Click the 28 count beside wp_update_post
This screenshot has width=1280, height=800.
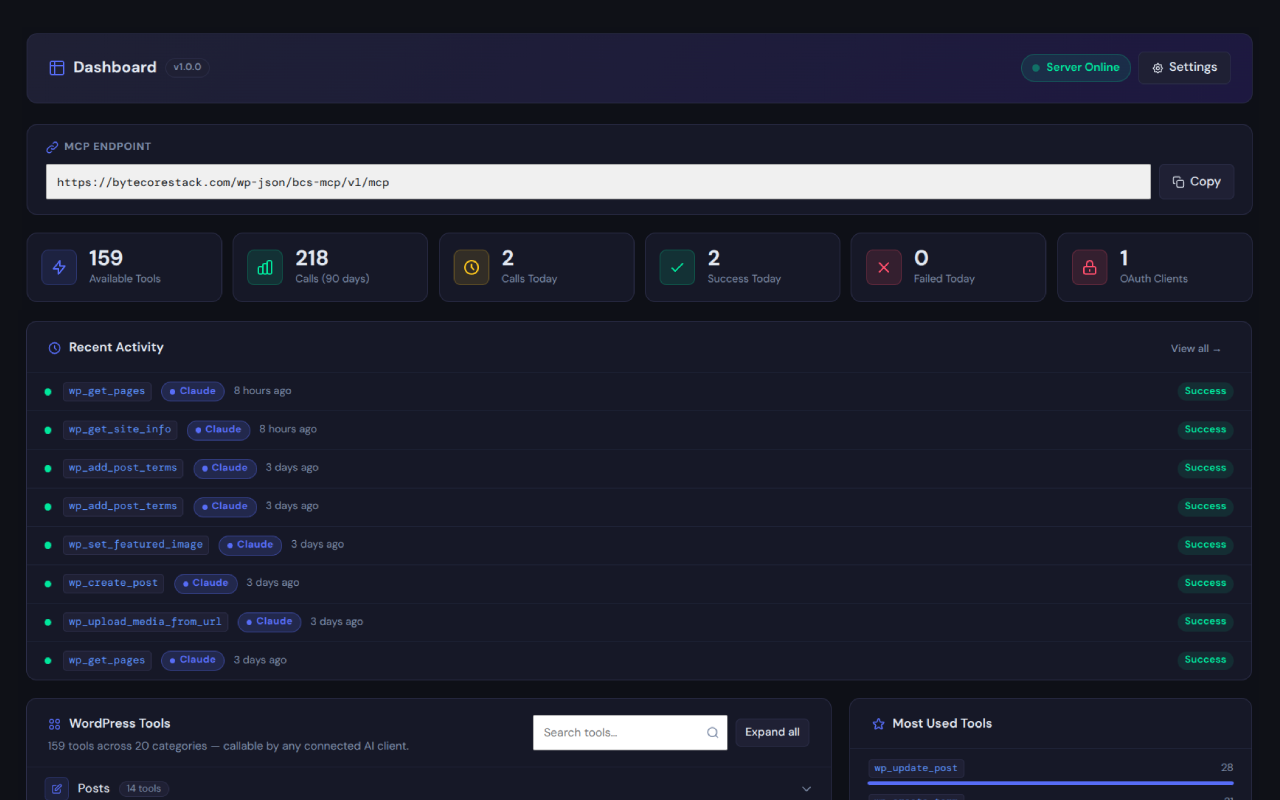click(1227, 768)
